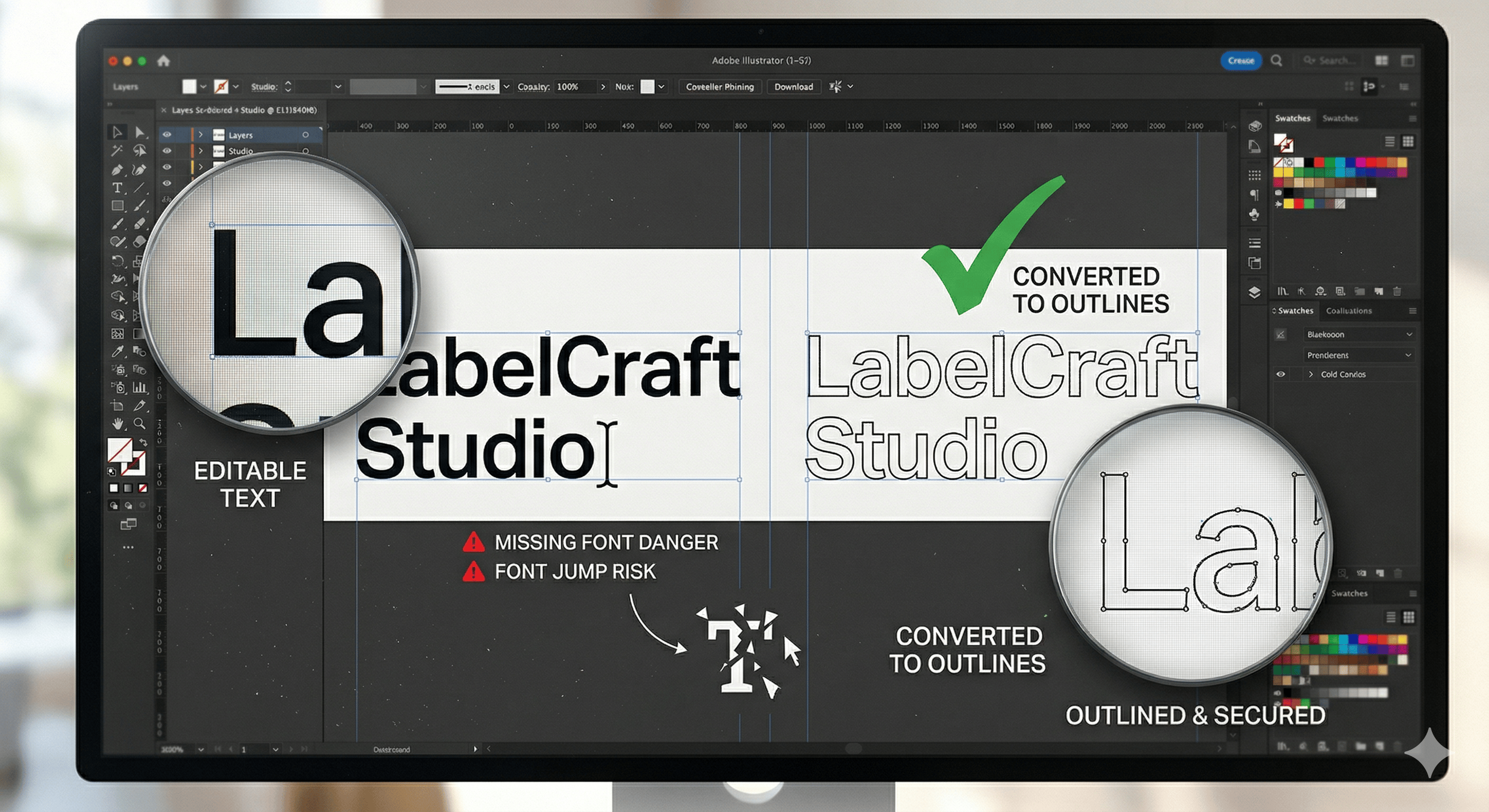Open the Prenderens dropdown
Image resolution: width=1489 pixels, height=812 pixels.
pyautogui.click(x=1358, y=355)
